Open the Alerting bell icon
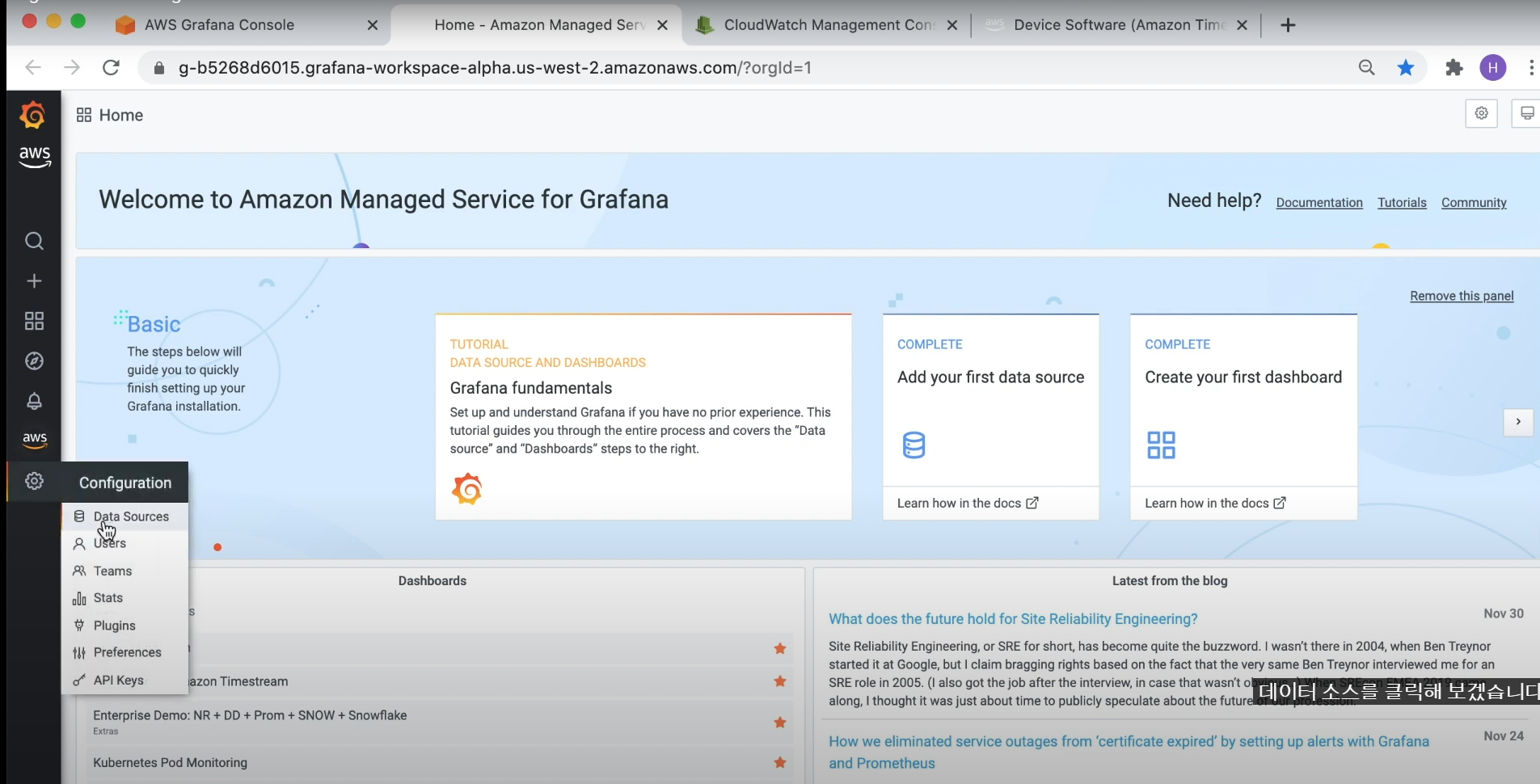This screenshot has width=1540, height=784. pyautogui.click(x=34, y=401)
